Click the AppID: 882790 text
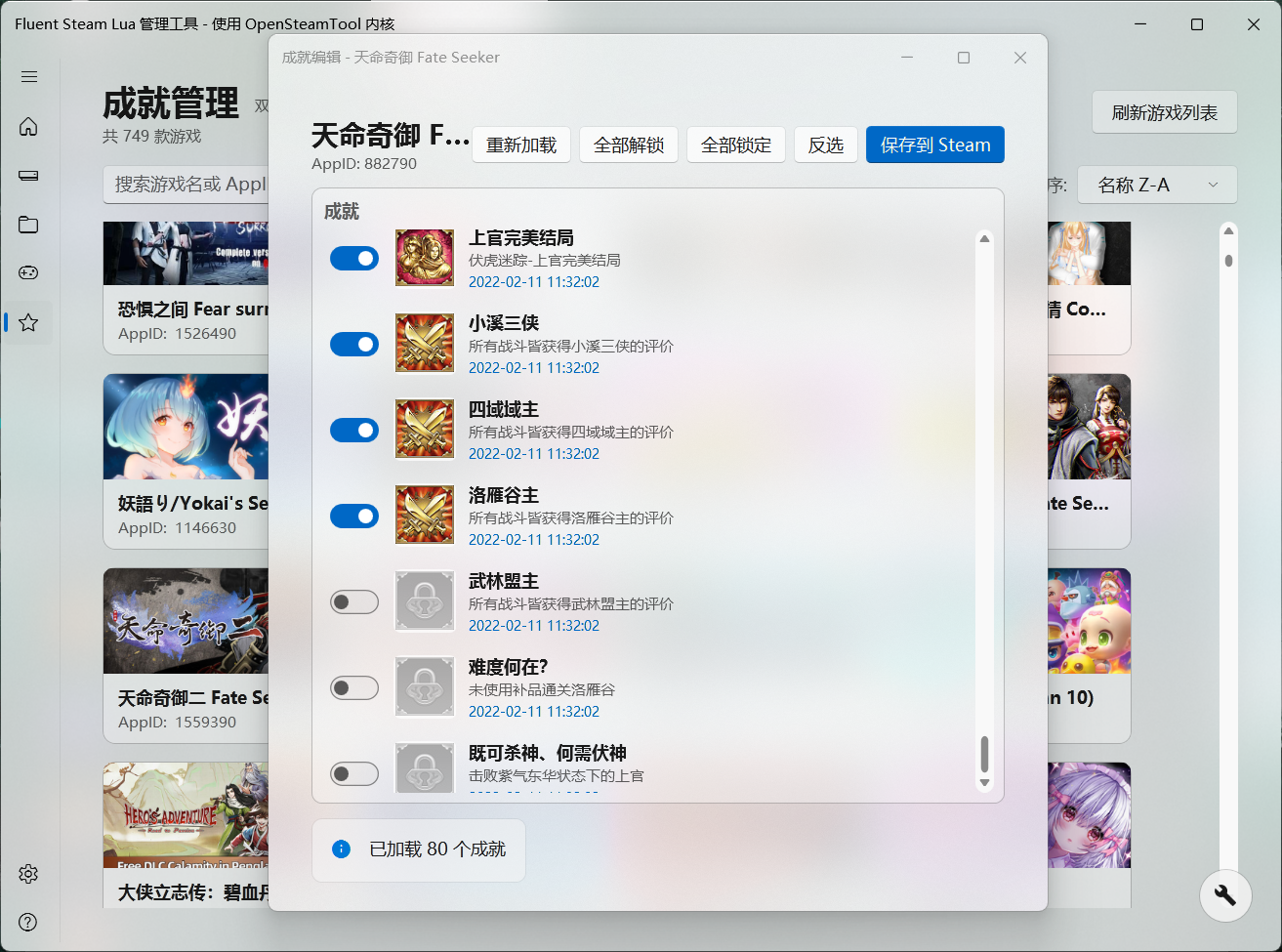 pos(364,164)
